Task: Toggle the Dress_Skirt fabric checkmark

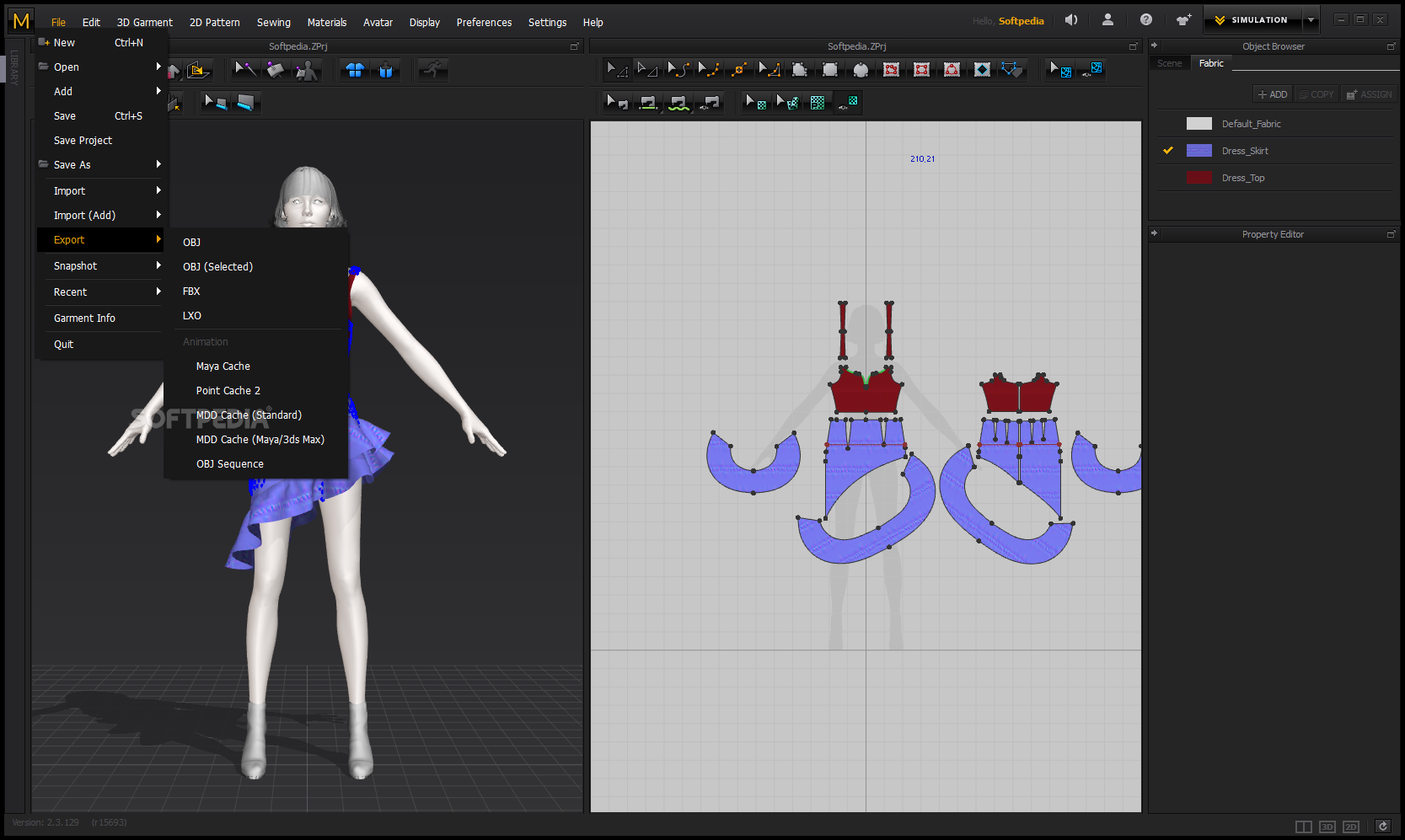Action: click(1168, 151)
